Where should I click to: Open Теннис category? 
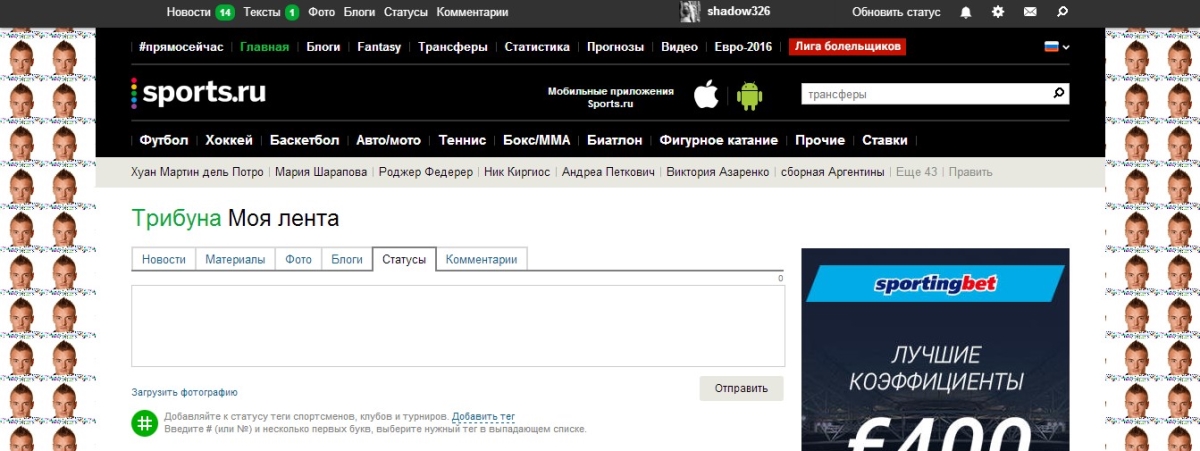click(462, 140)
